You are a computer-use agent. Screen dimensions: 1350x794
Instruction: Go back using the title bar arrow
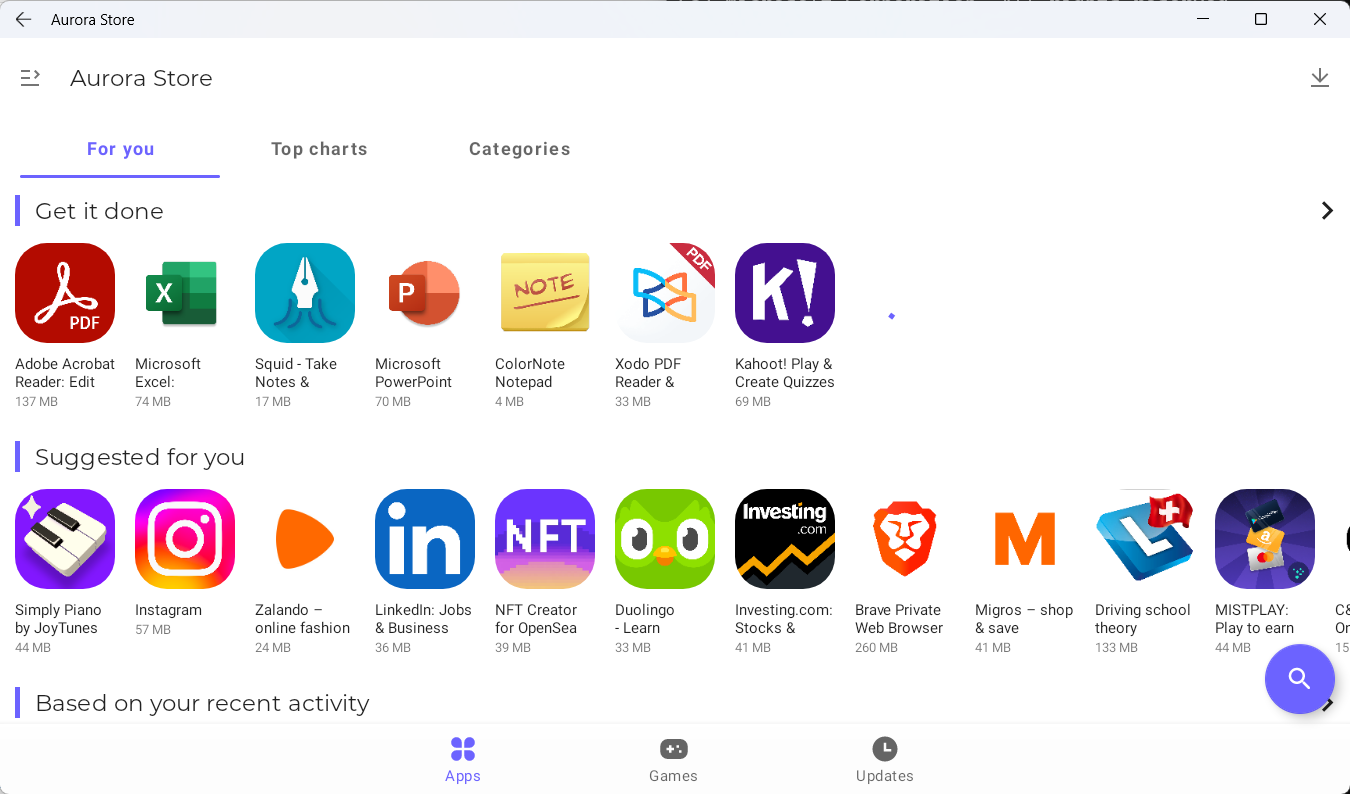coord(23,19)
